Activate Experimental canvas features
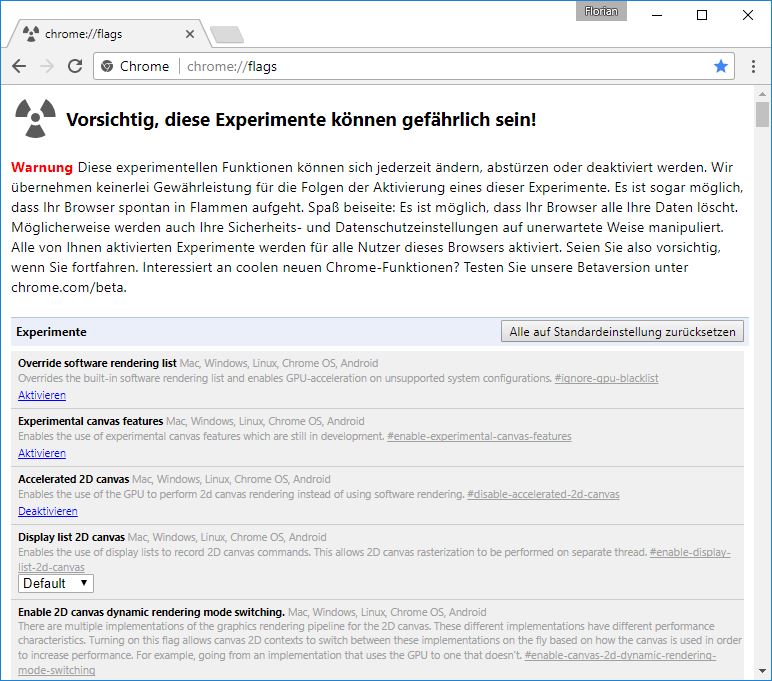 (x=42, y=453)
